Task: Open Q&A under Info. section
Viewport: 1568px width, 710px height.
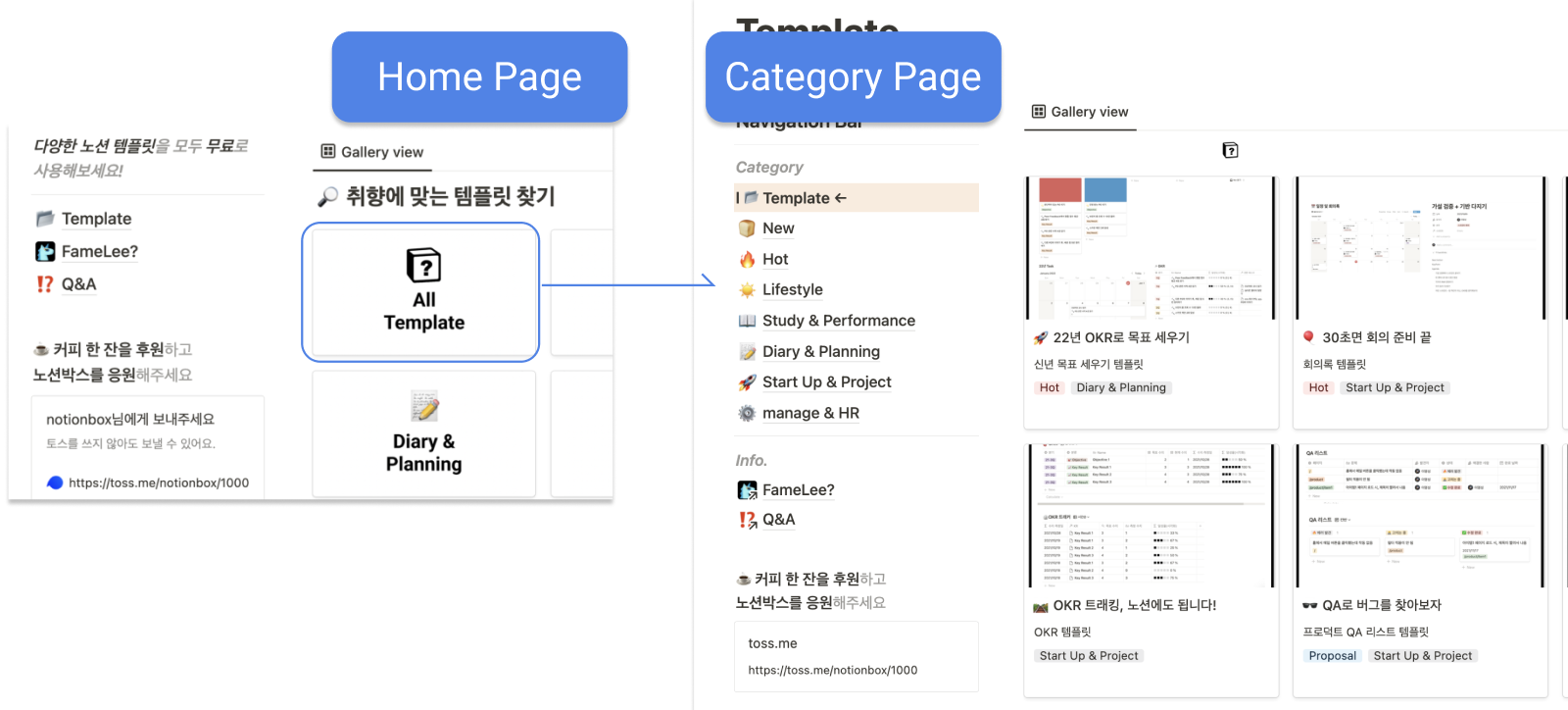Action: coord(779,520)
